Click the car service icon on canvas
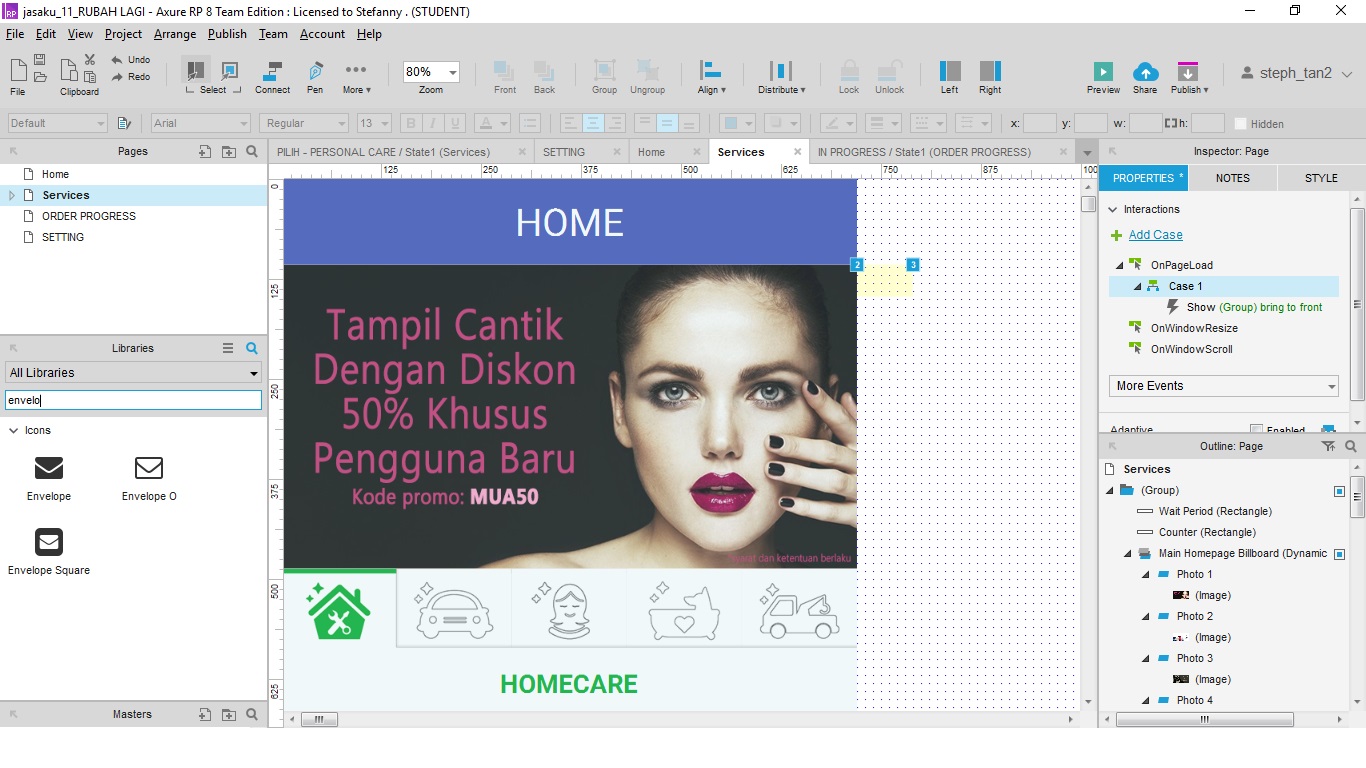1366x768 pixels. click(x=454, y=611)
